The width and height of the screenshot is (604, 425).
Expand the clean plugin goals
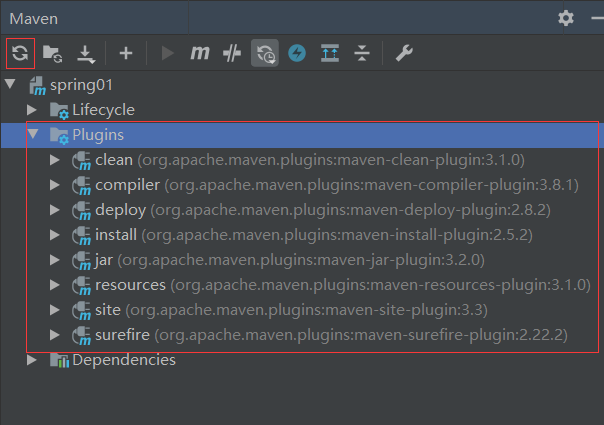pos(55,160)
